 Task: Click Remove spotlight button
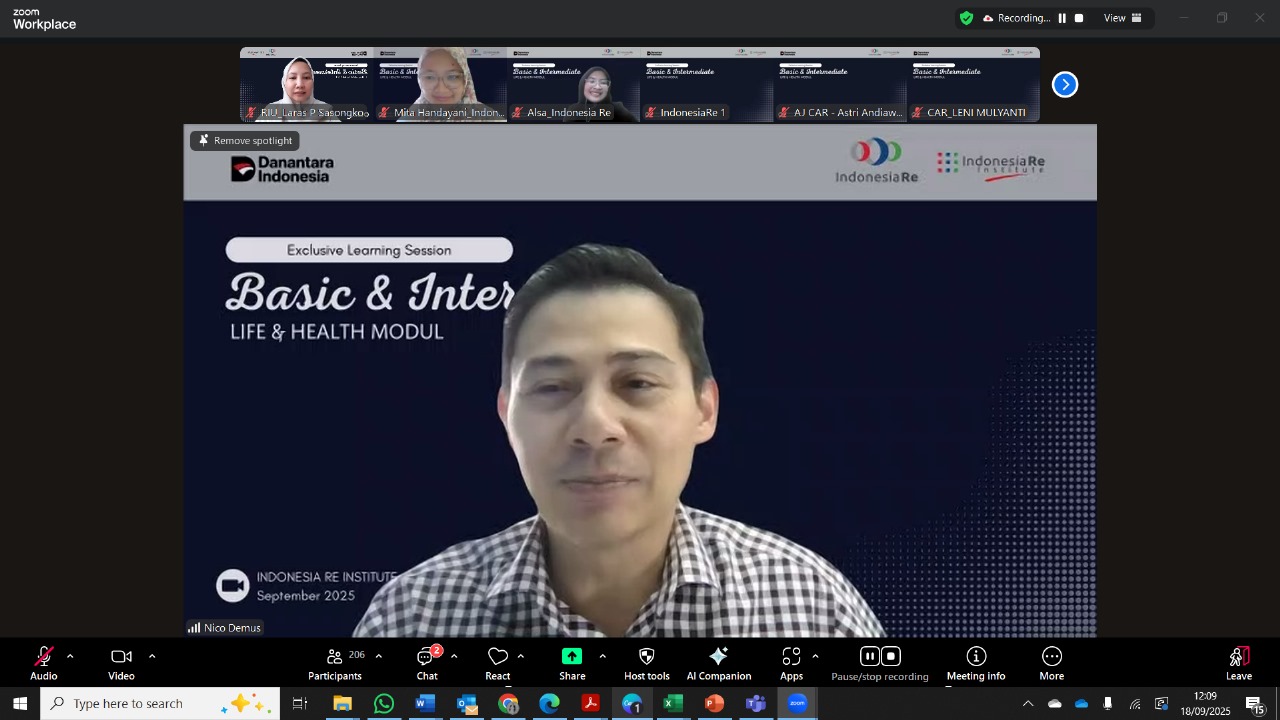pyautogui.click(x=245, y=141)
